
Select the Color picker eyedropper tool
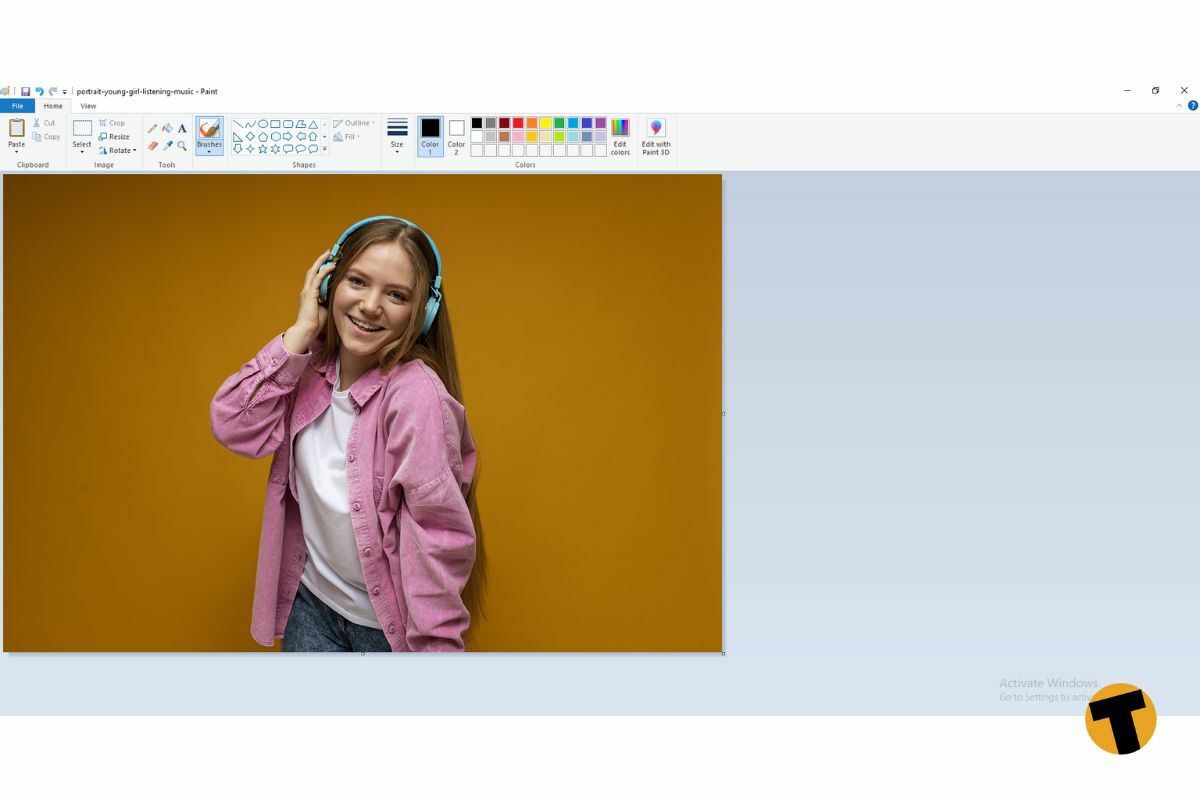click(x=167, y=146)
